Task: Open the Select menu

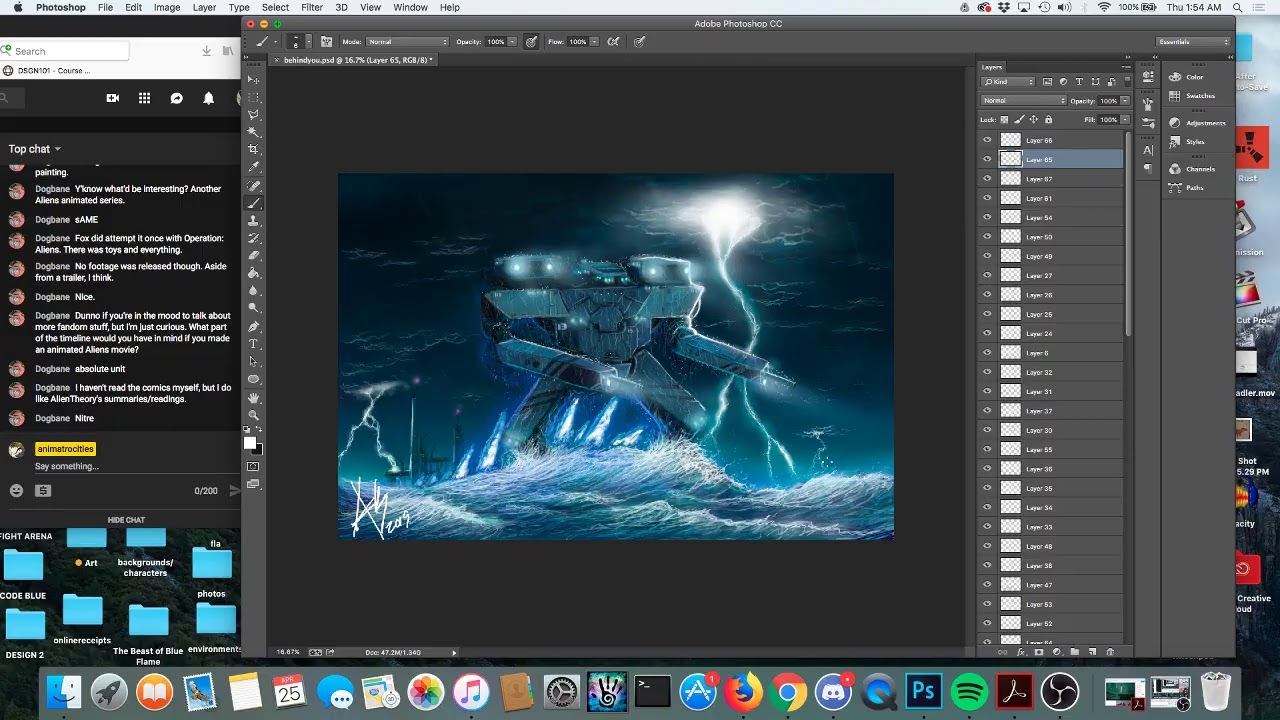Action: 275,7
